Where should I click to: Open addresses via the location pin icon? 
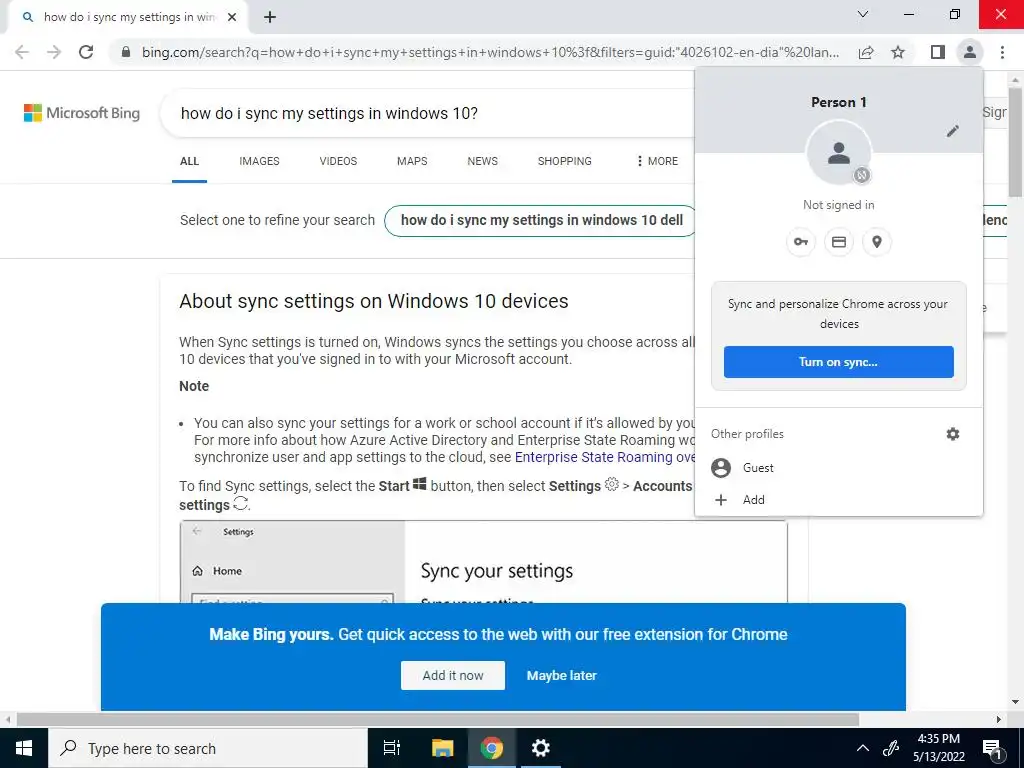coord(877,242)
